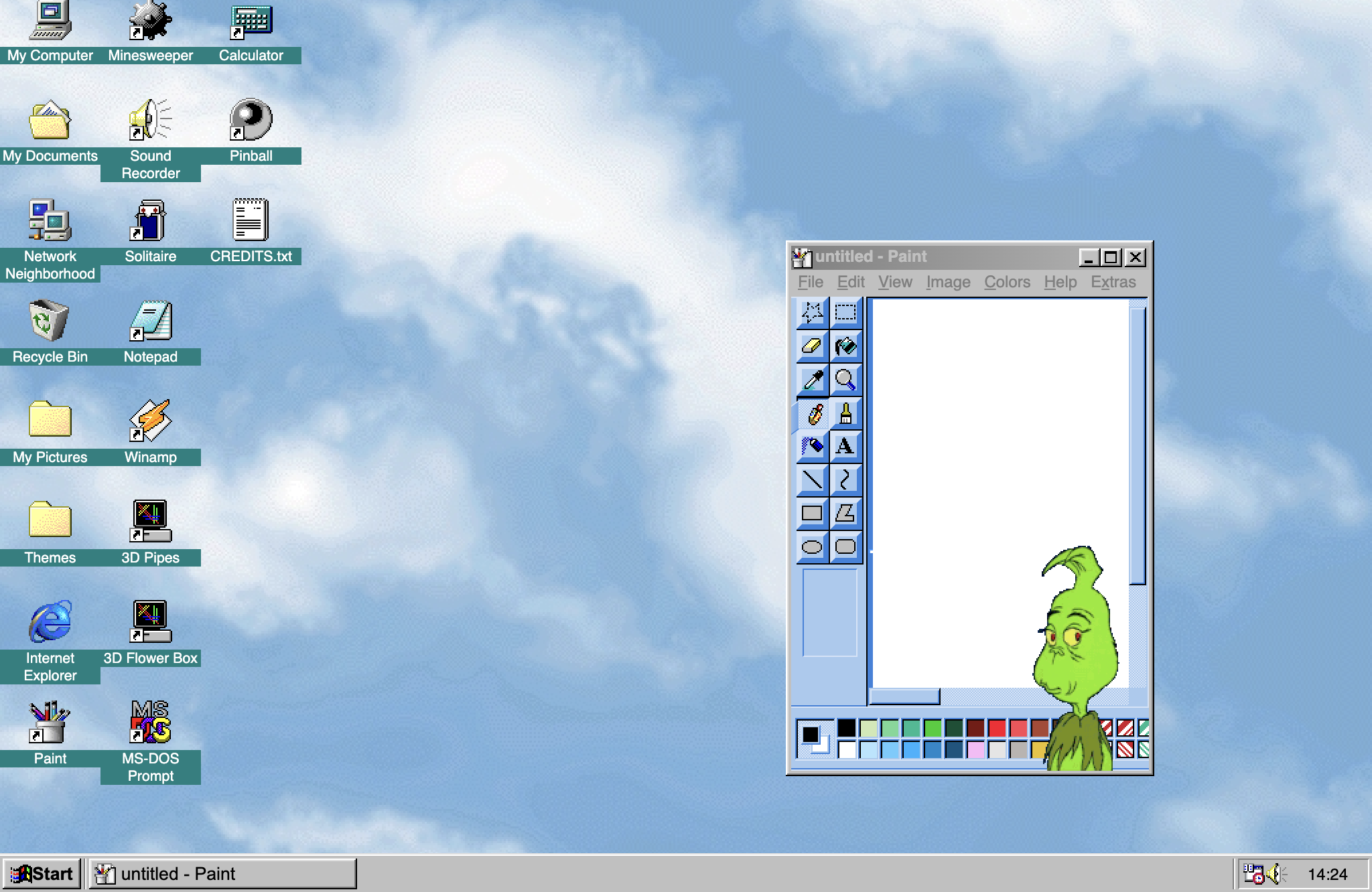Click the vertical scrollbar thumb in Paint
1372x892 pixels.
tap(1138, 446)
